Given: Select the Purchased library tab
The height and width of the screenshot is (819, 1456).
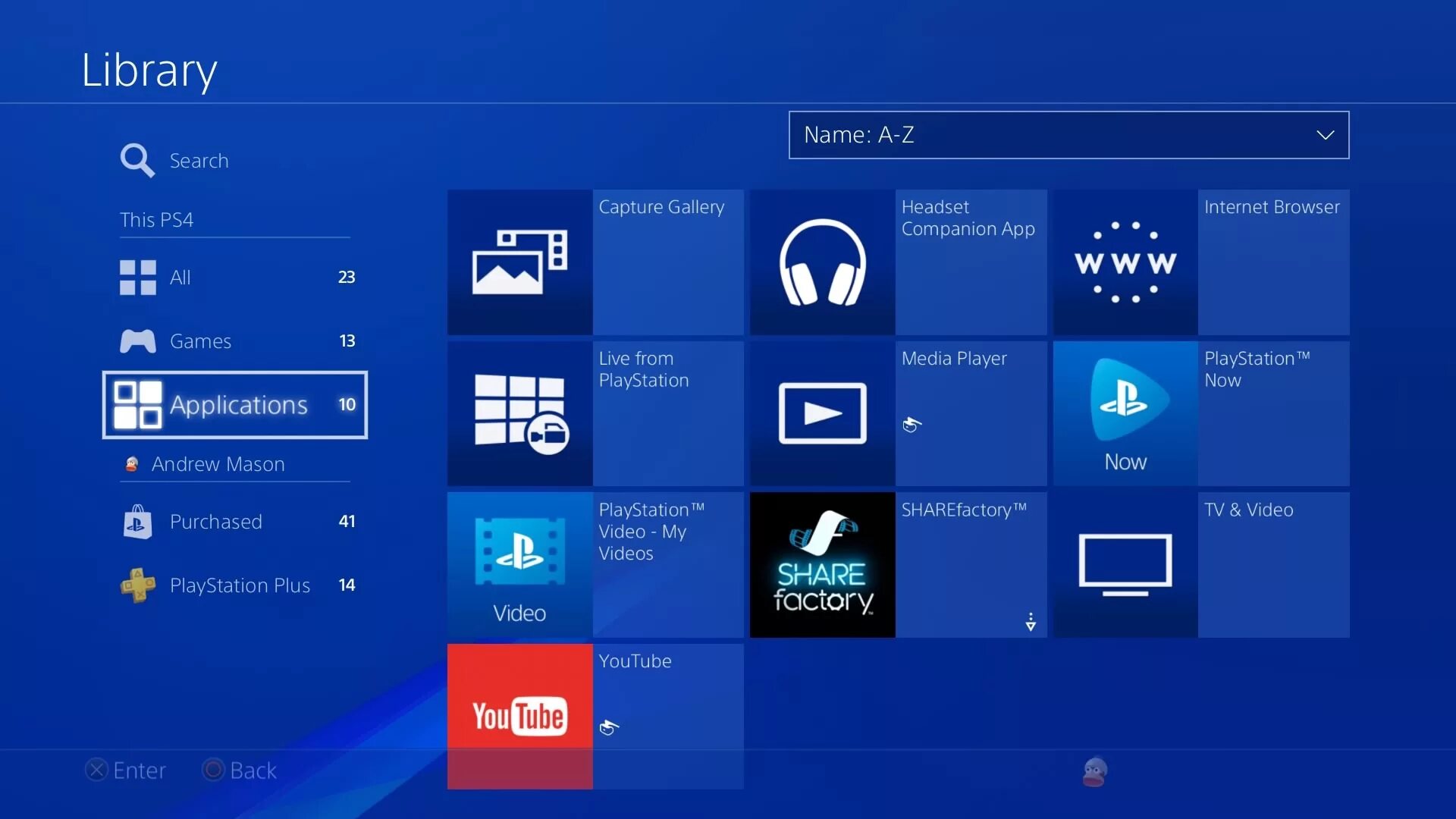Looking at the screenshot, I should pyautogui.click(x=216, y=521).
